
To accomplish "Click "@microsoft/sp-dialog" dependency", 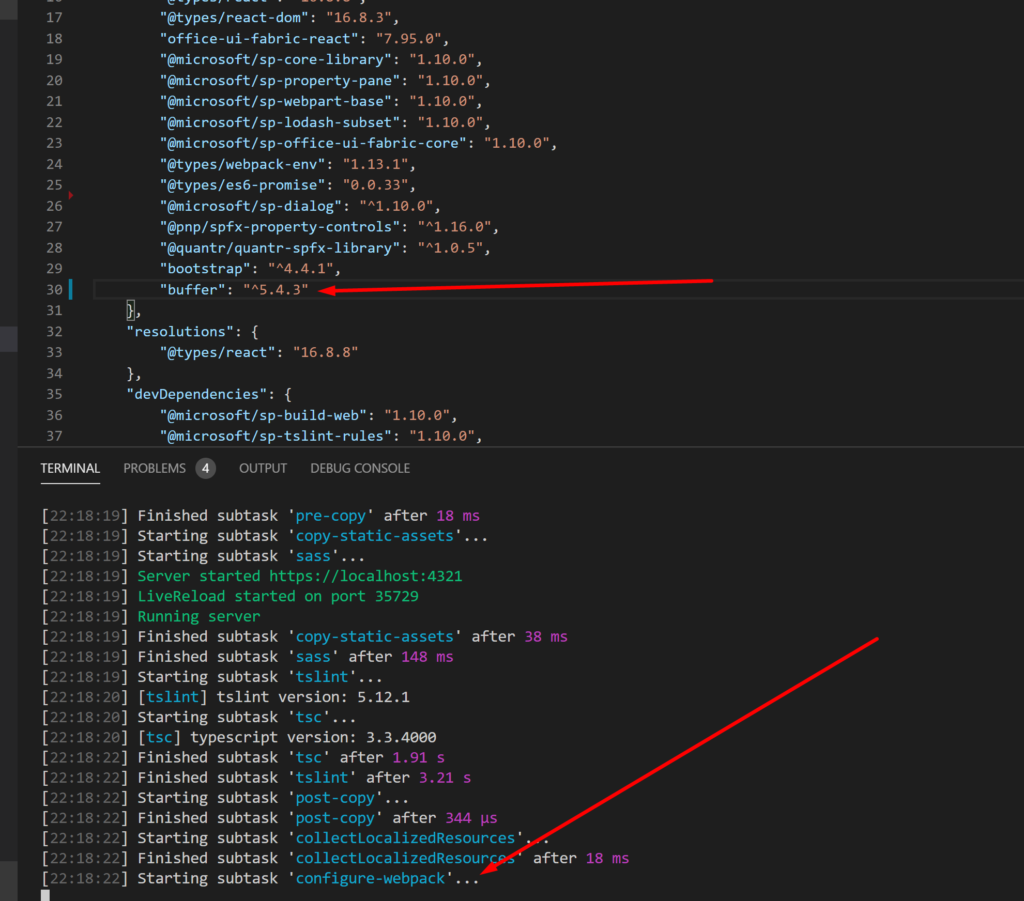I will 251,206.
